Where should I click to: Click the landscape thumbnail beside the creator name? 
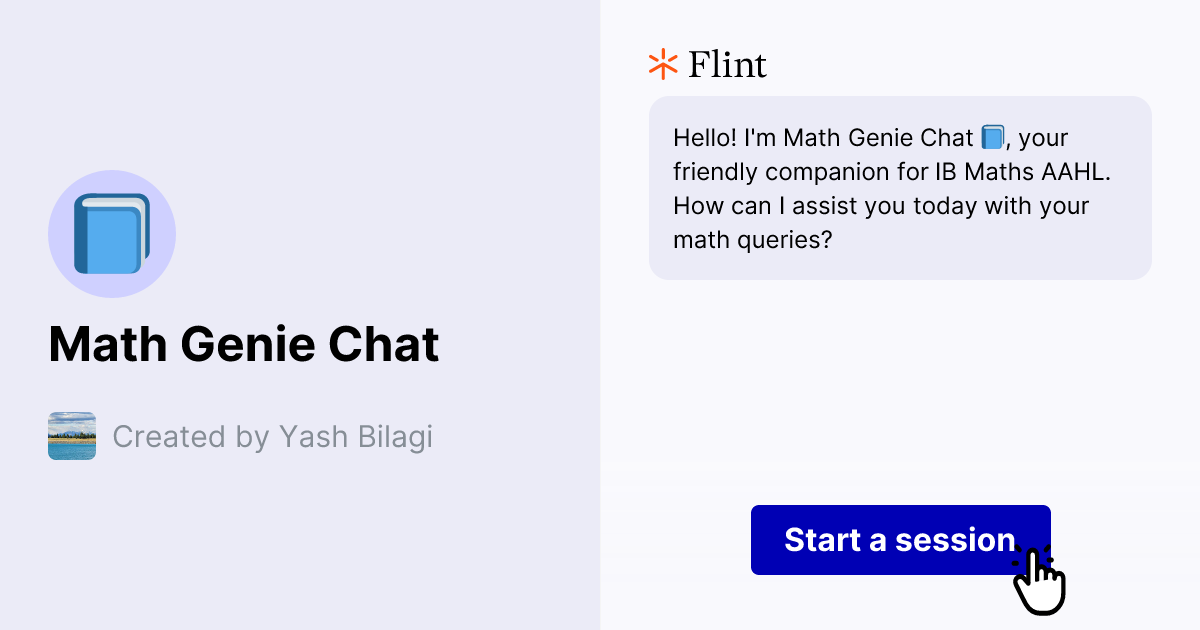click(71, 436)
